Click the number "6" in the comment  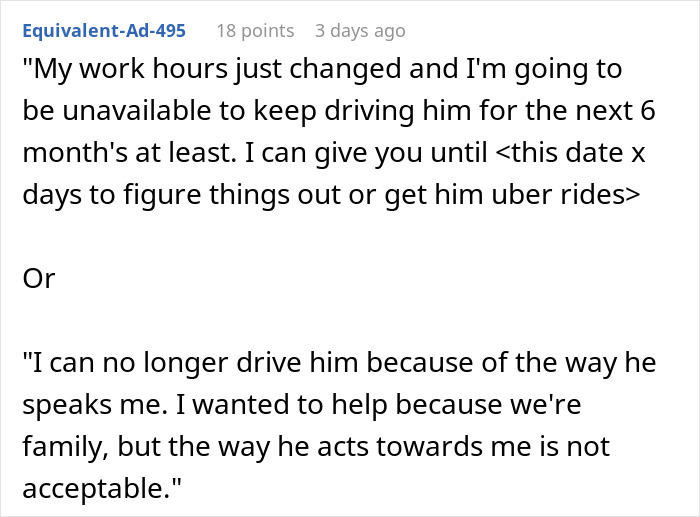pyautogui.click(x=646, y=111)
